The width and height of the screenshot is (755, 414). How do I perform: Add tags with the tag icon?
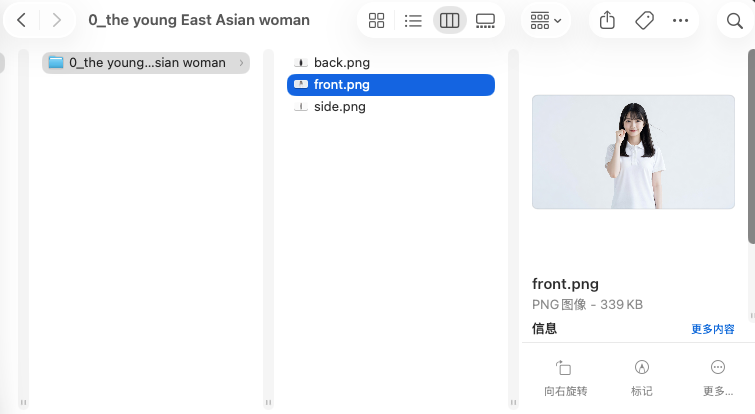tap(644, 21)
